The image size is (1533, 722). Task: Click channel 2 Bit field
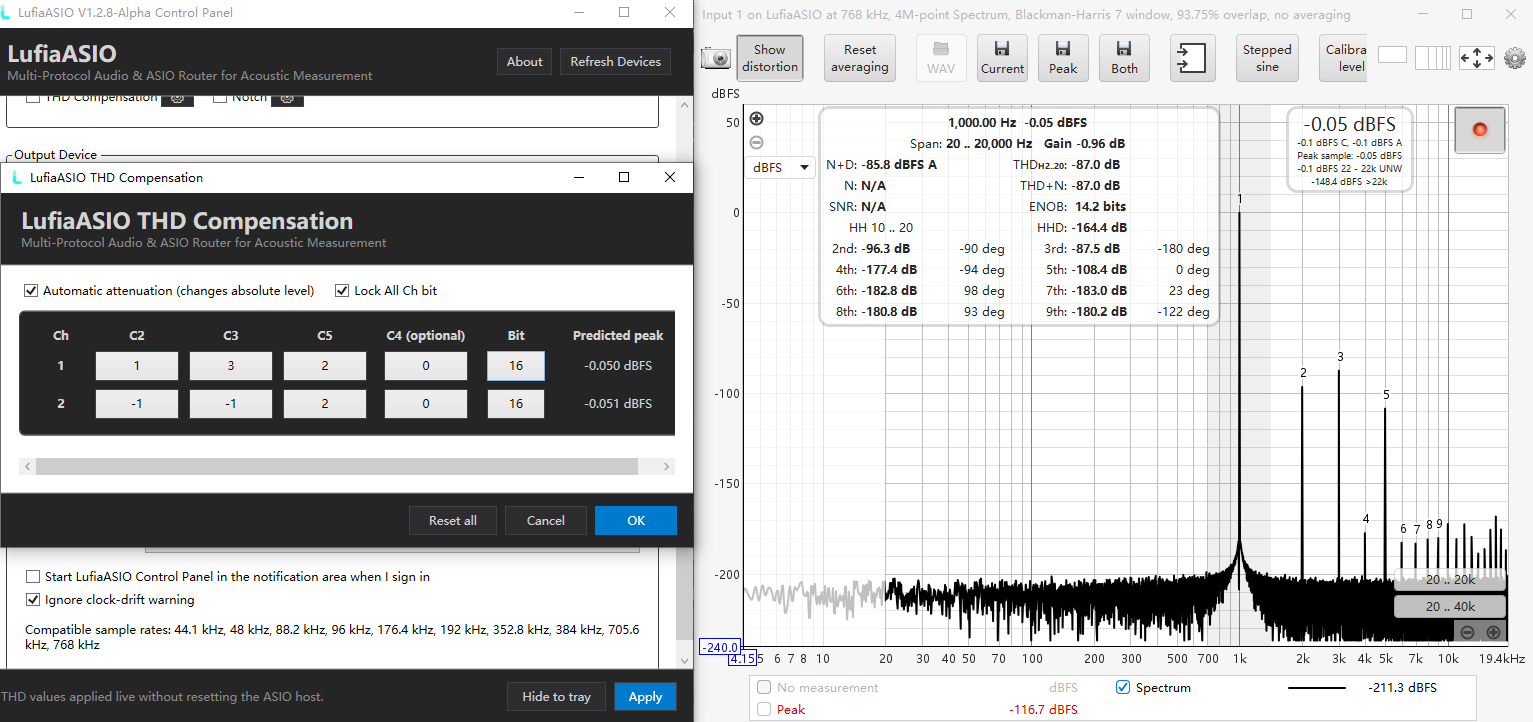point(516,403)
